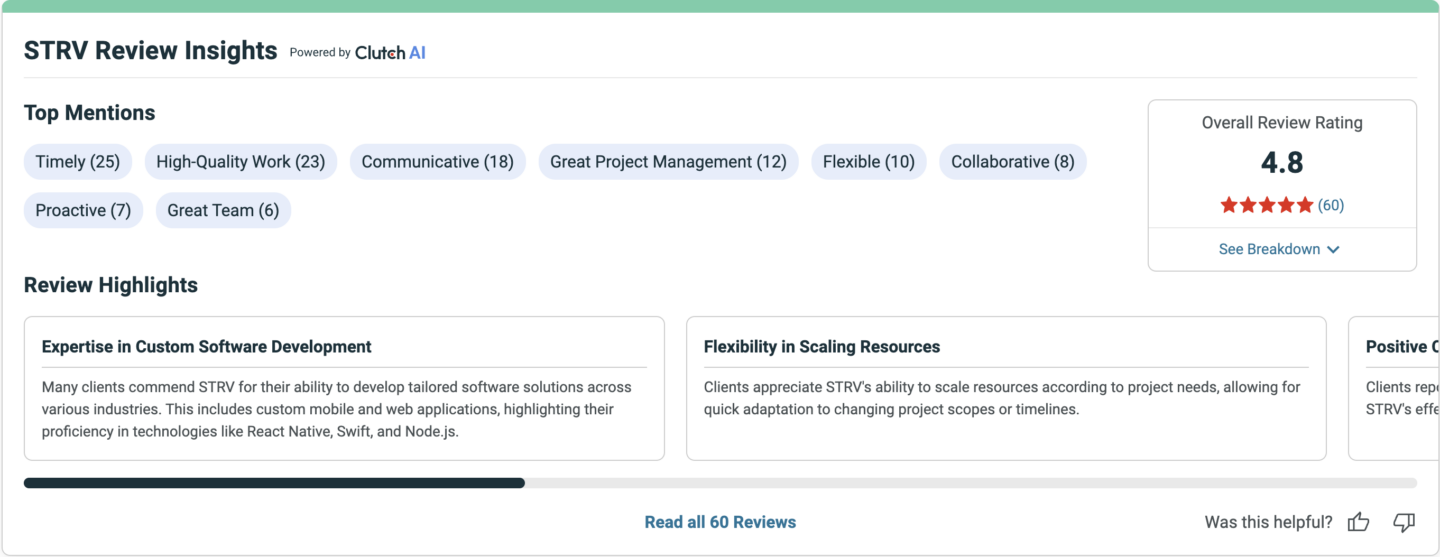The width and height of the screenshot is (1440, 557).
Task: Click the Powered by label
Action: point(320,53)
